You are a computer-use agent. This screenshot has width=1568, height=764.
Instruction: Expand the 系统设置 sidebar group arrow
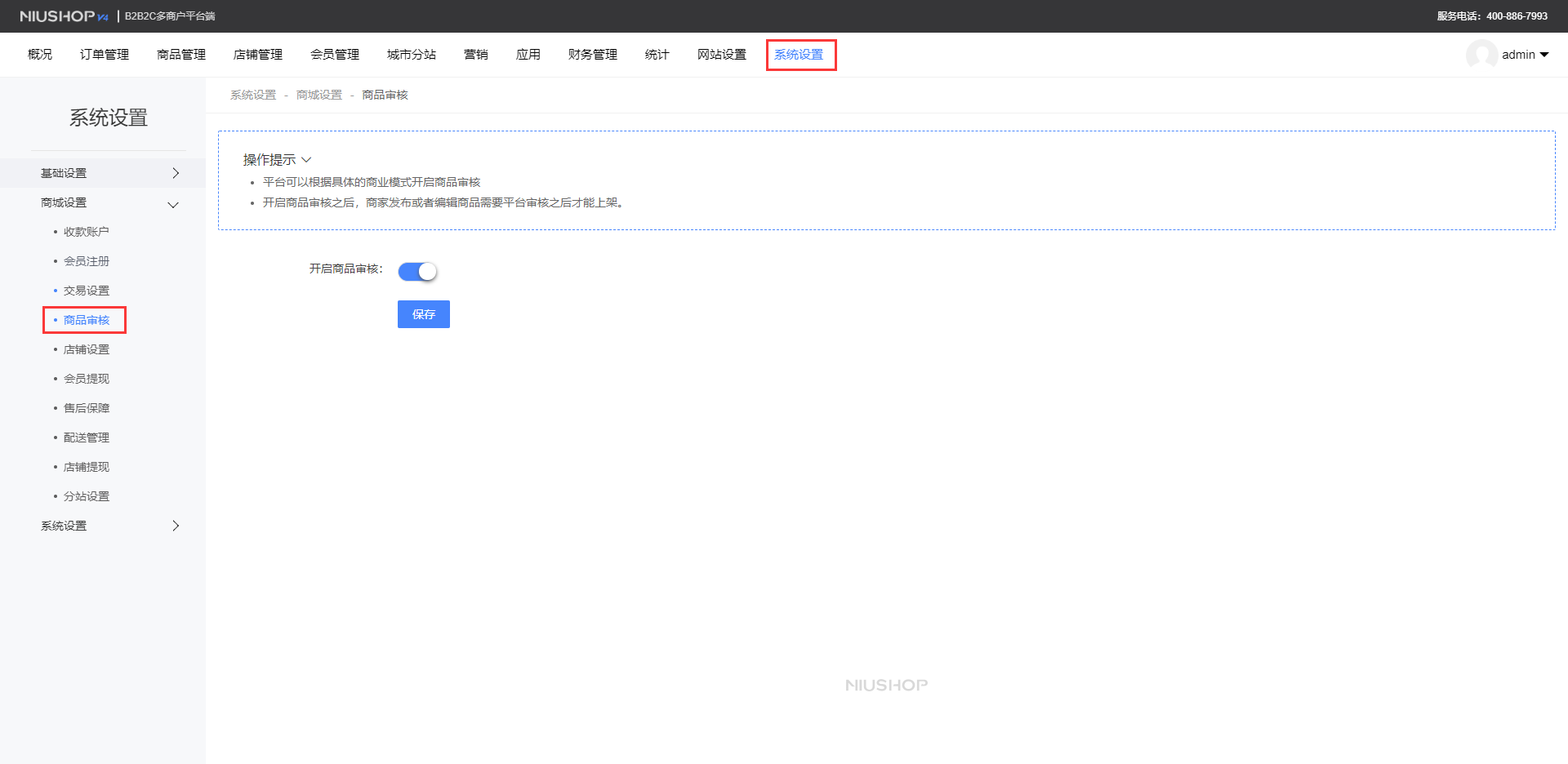click(x=176, y=526)
